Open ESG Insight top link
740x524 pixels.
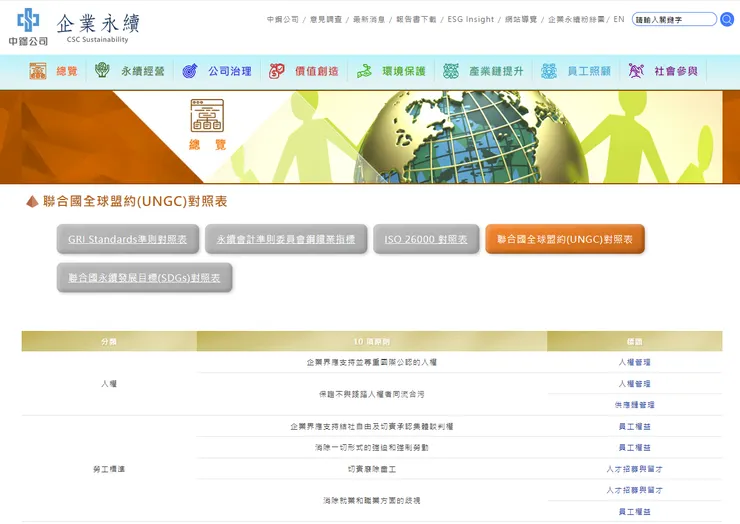[471, 19]
